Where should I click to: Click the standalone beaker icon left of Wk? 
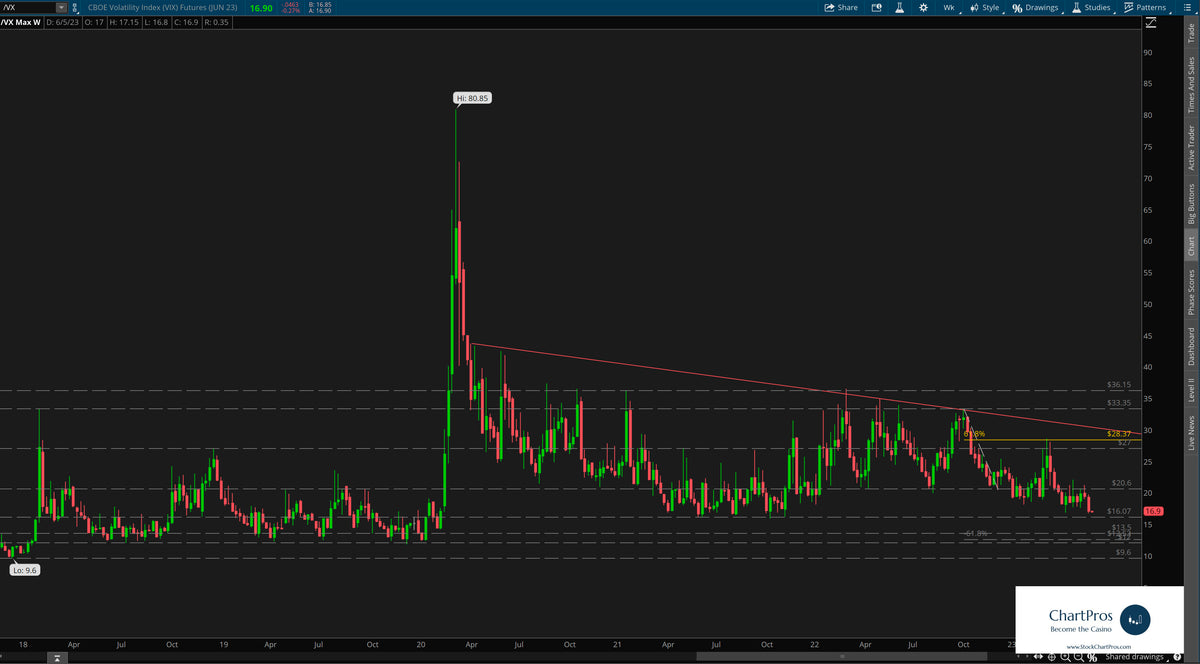[899, 7]
